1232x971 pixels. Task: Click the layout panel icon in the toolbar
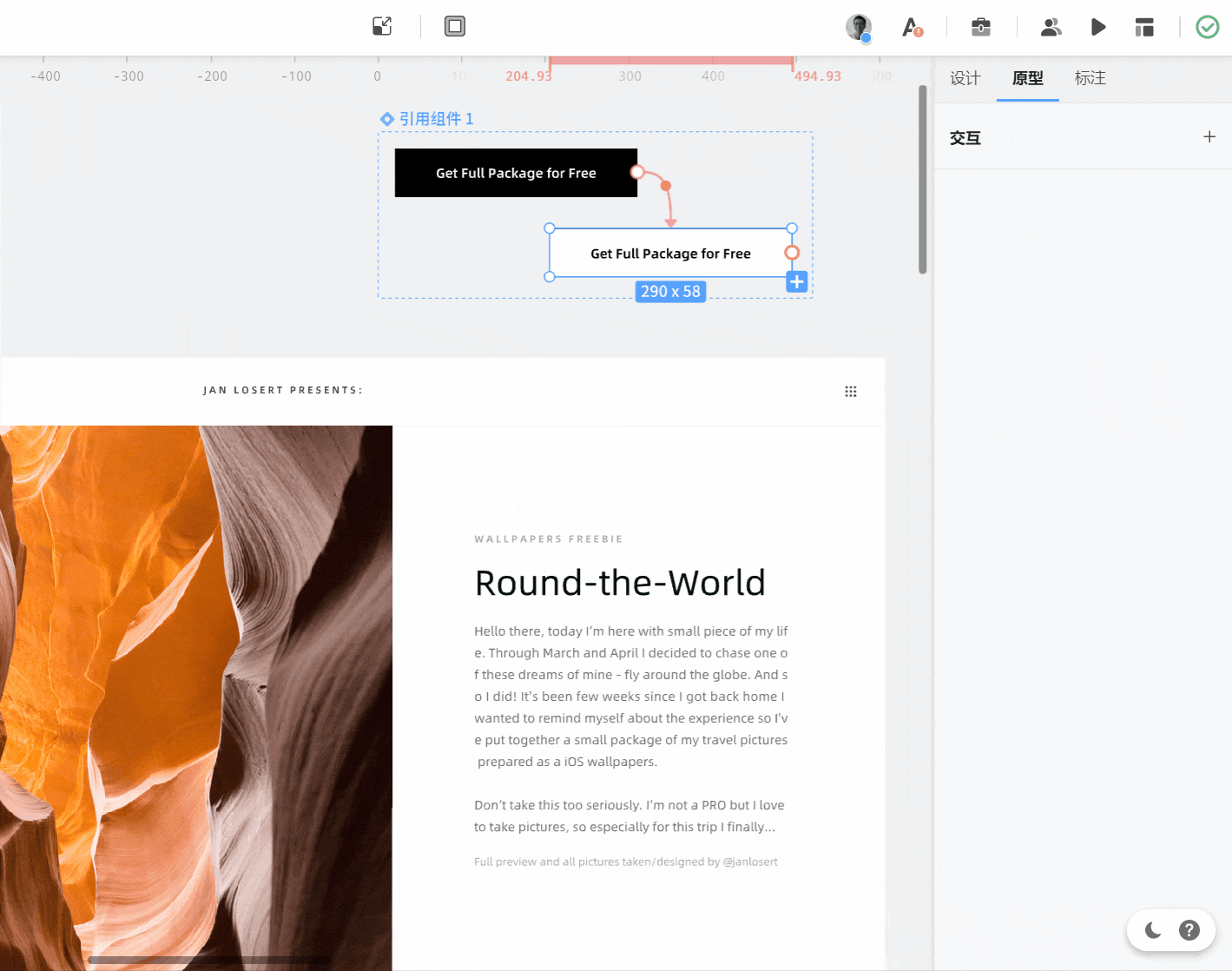1144,27
